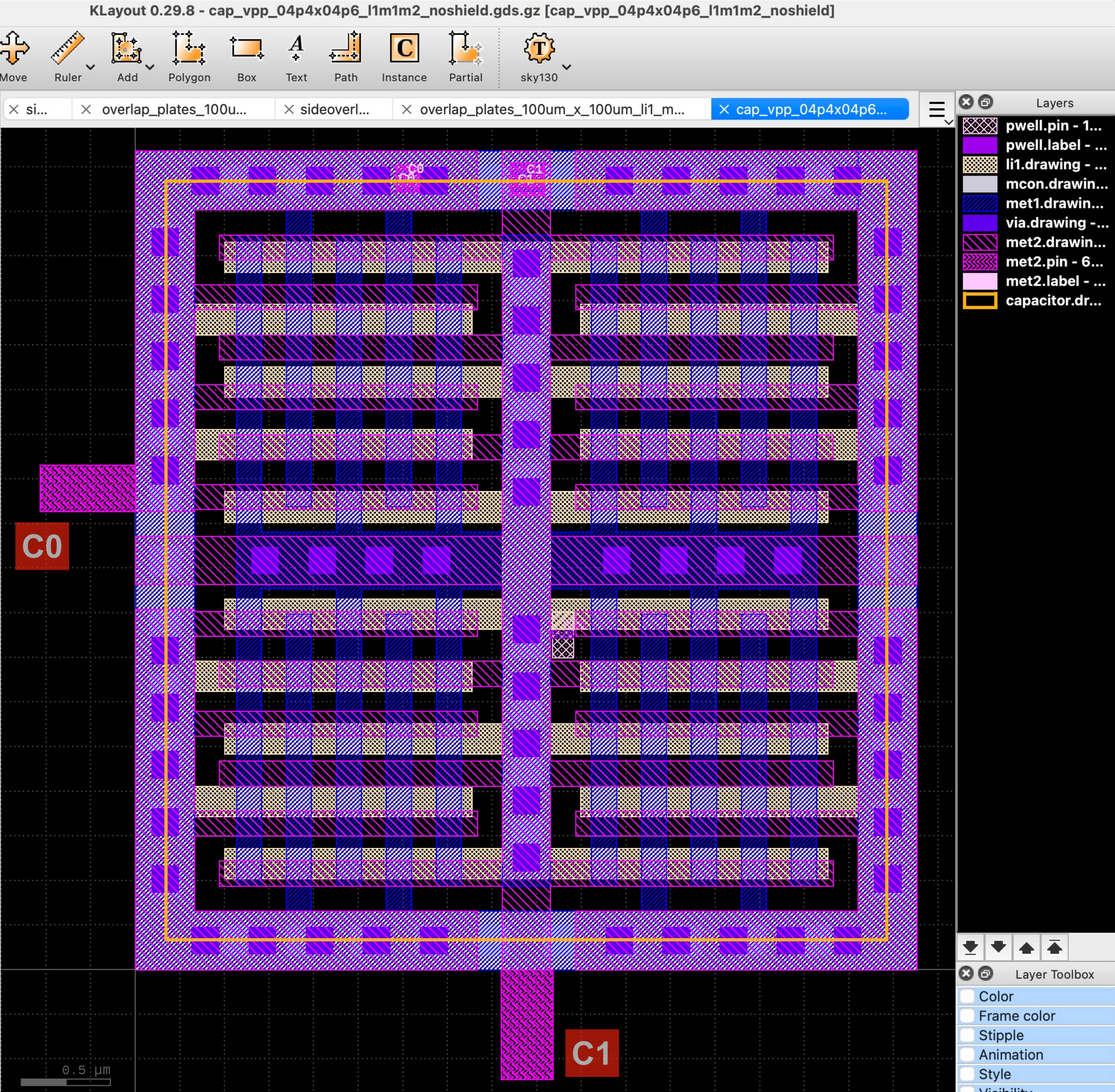The width and height of the screenshot is (1115, 1092).
Task: Select the Add tool
Action: pyautogui.click(x=127, y=57)
